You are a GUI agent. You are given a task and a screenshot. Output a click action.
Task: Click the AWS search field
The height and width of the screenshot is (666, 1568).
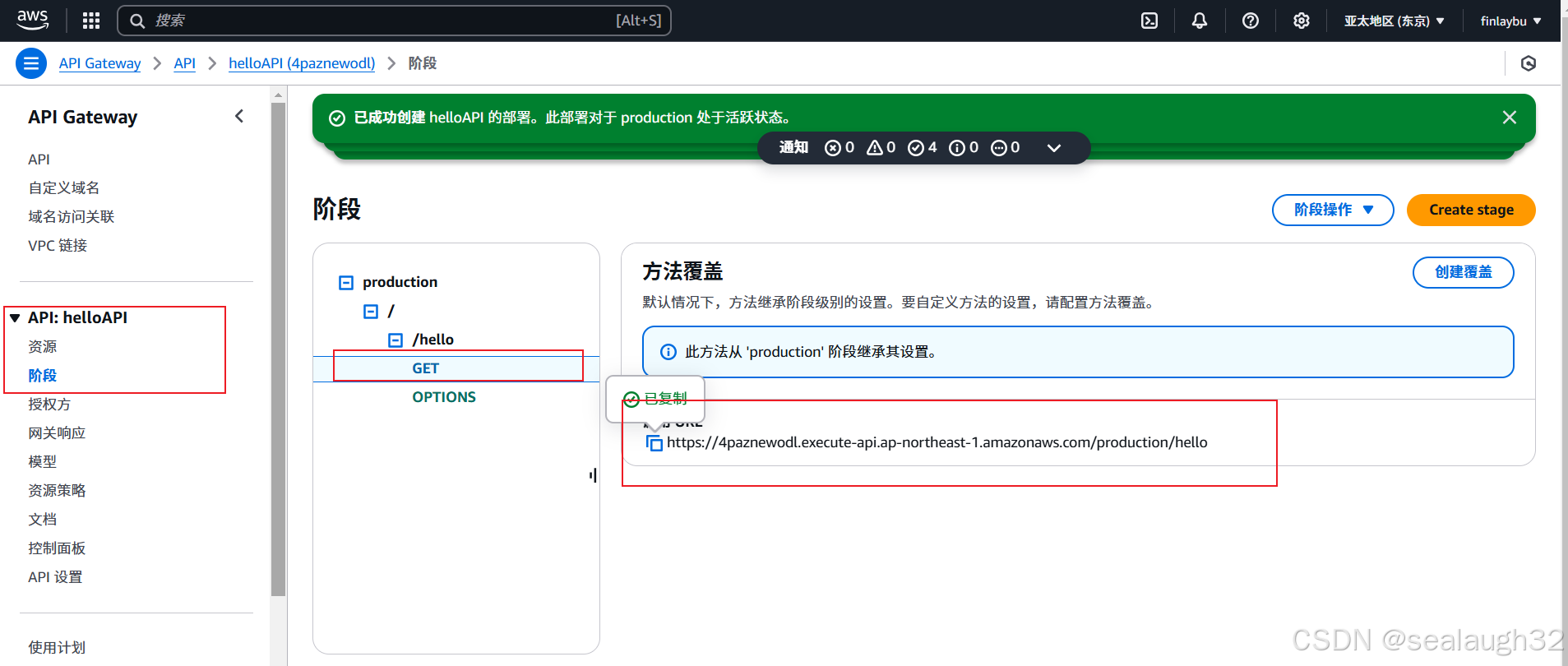[395, 21]
